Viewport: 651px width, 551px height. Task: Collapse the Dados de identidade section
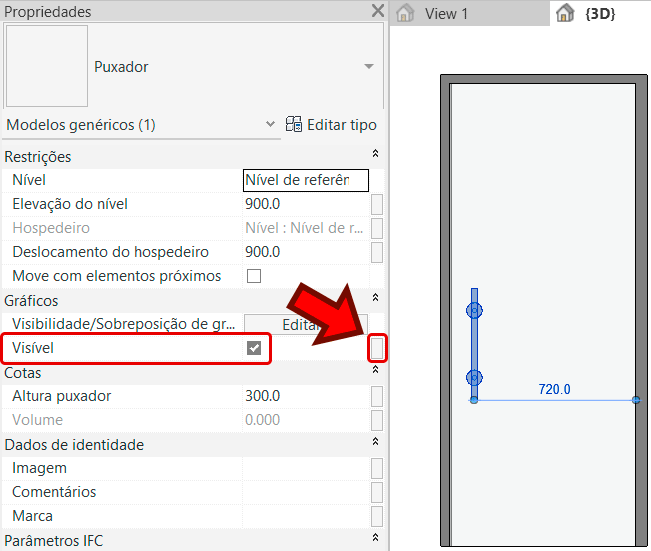(375, 444)
